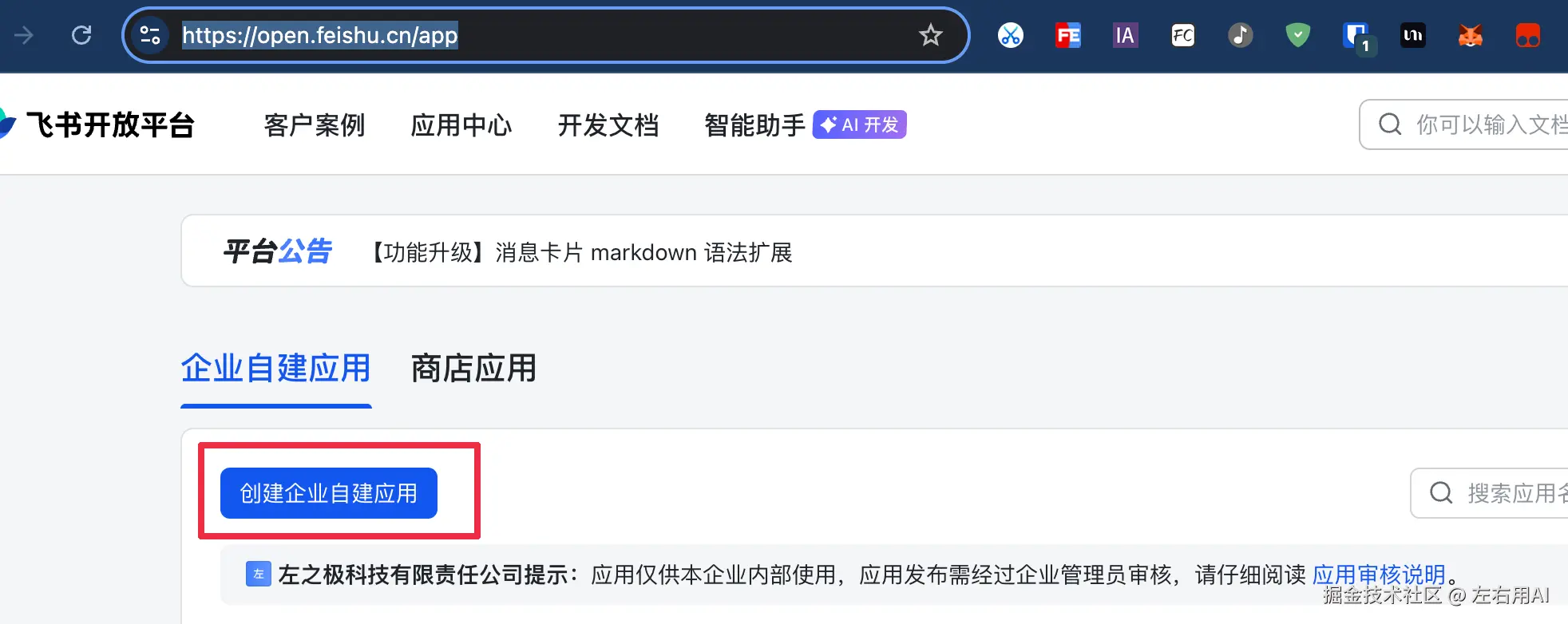Switch to 商店应用 tab
This screenshot has height=624, width=1568.
pos(473,369)
